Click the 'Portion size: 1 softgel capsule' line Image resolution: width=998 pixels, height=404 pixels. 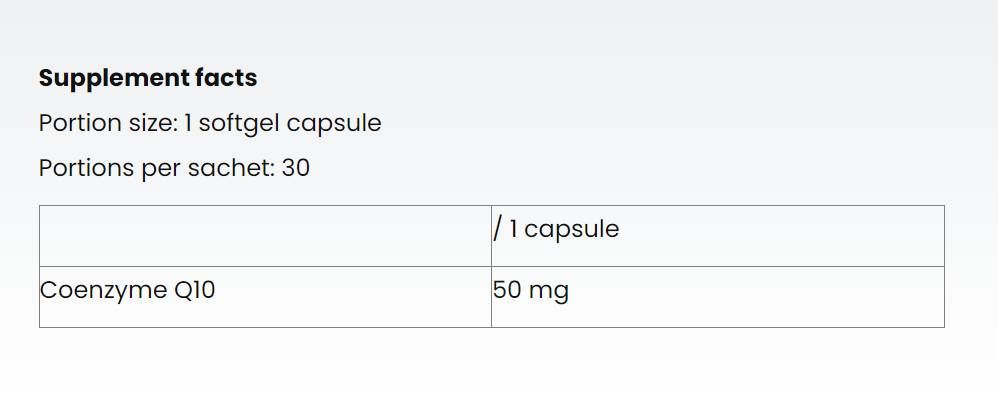(x=210, y=124)
